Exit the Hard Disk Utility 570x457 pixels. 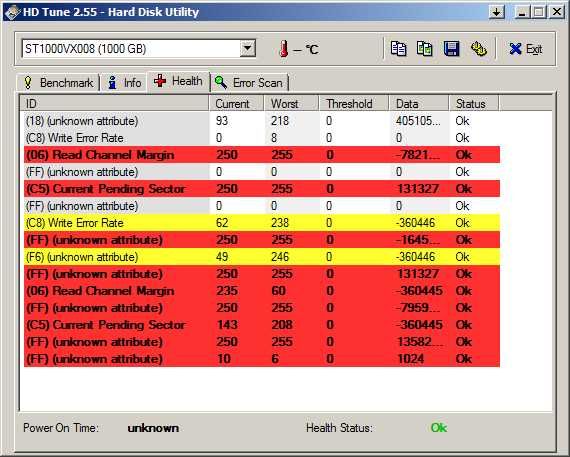[526, 49]
